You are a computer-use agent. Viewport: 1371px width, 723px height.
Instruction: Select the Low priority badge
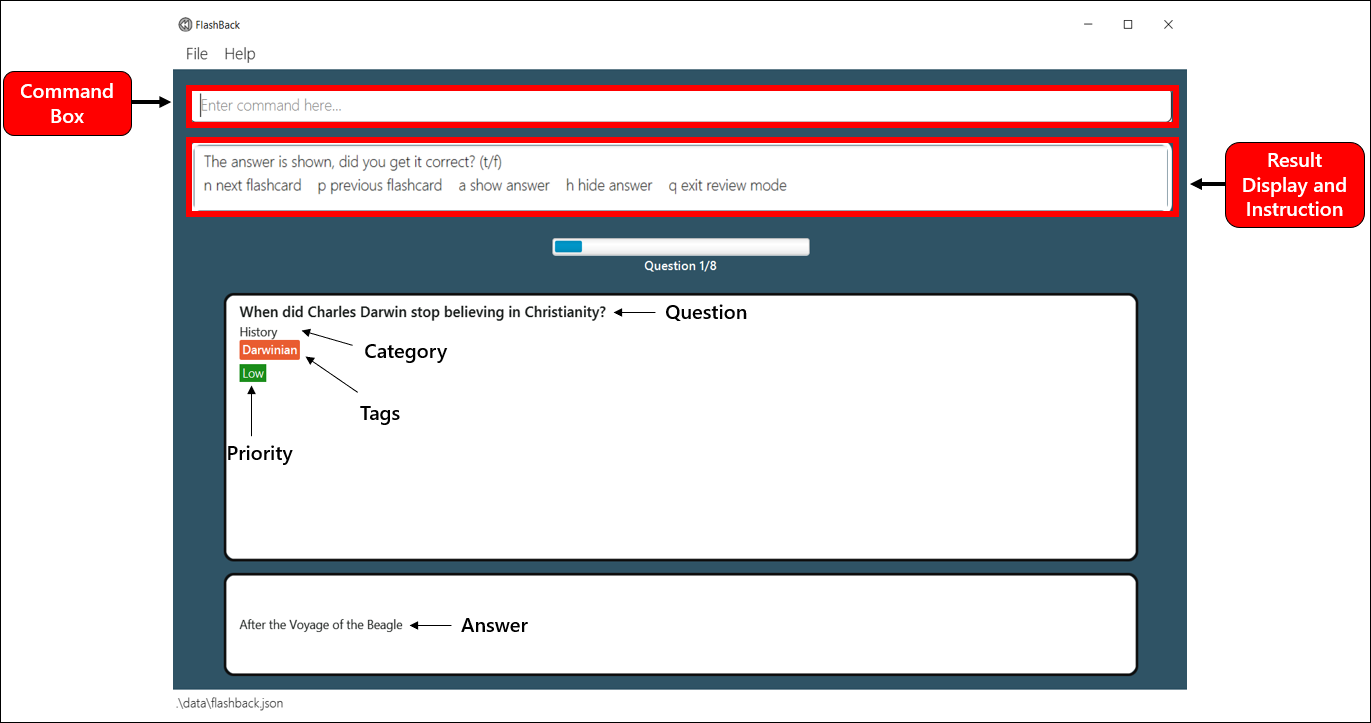coord(252,372)
